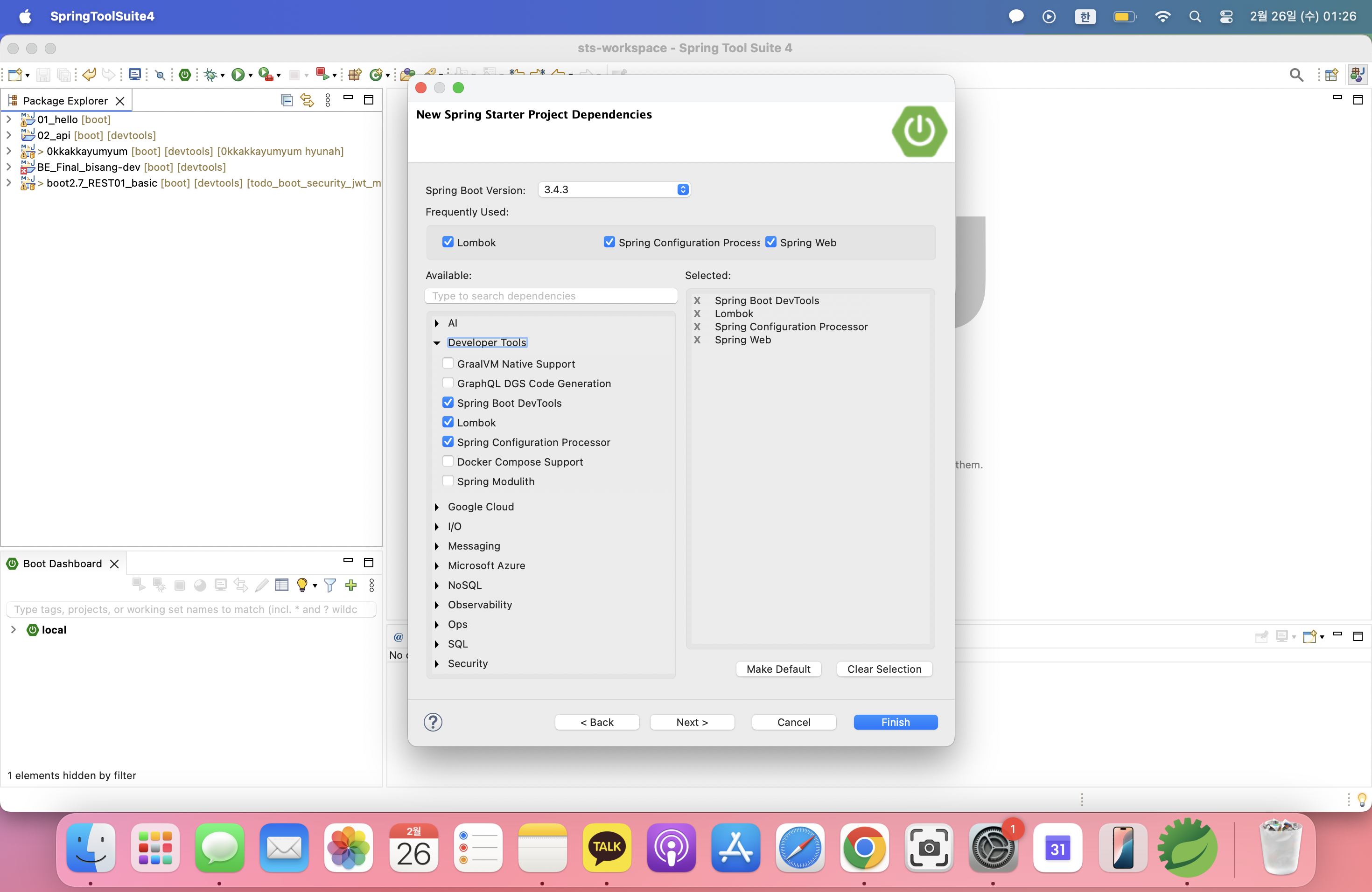This screenshot has height=892, width=1372.
Task: Click the search dependencies input field
Action: (551, 296)
